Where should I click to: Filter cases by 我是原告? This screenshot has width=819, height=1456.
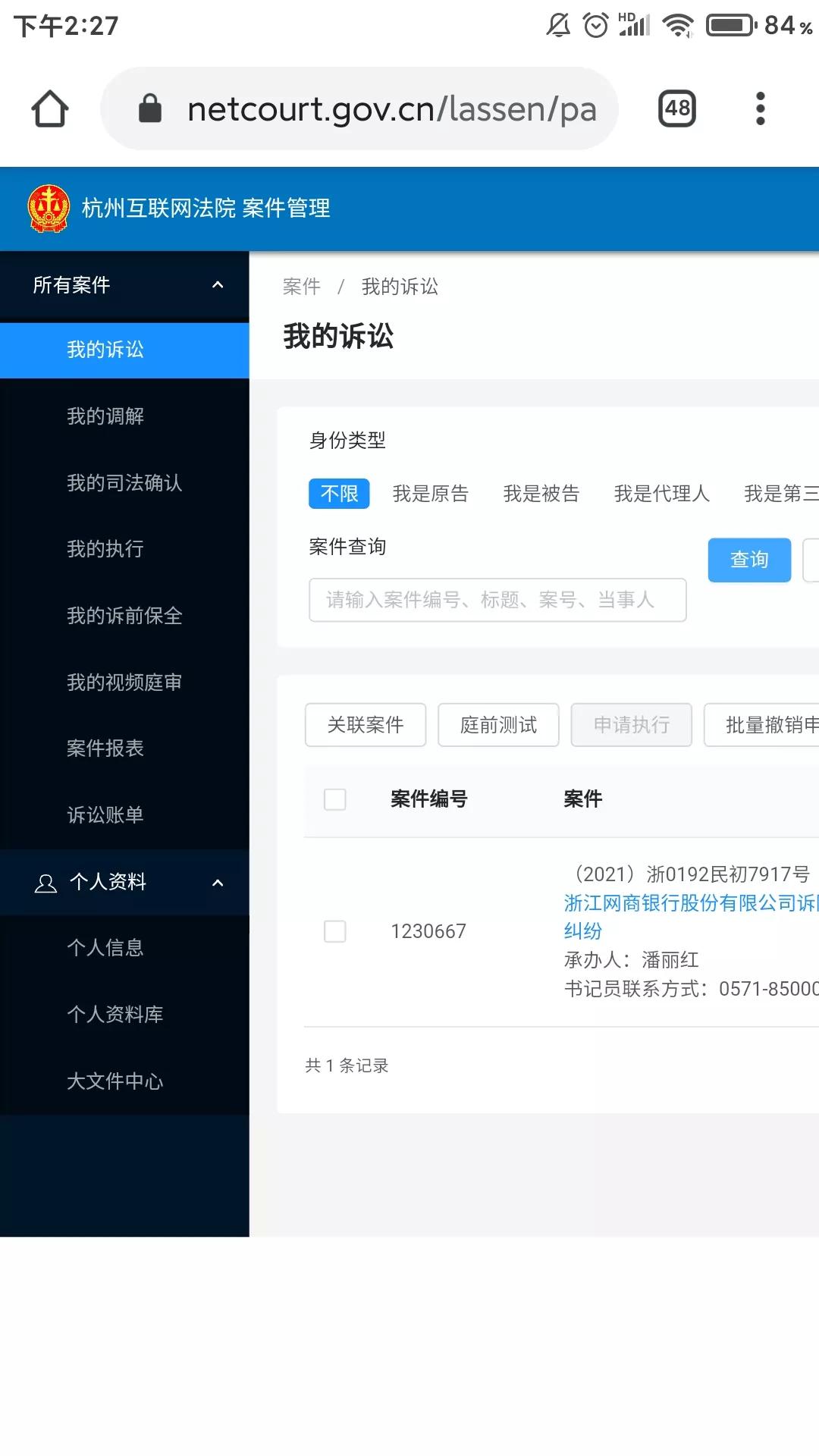[x=430, y=494]
